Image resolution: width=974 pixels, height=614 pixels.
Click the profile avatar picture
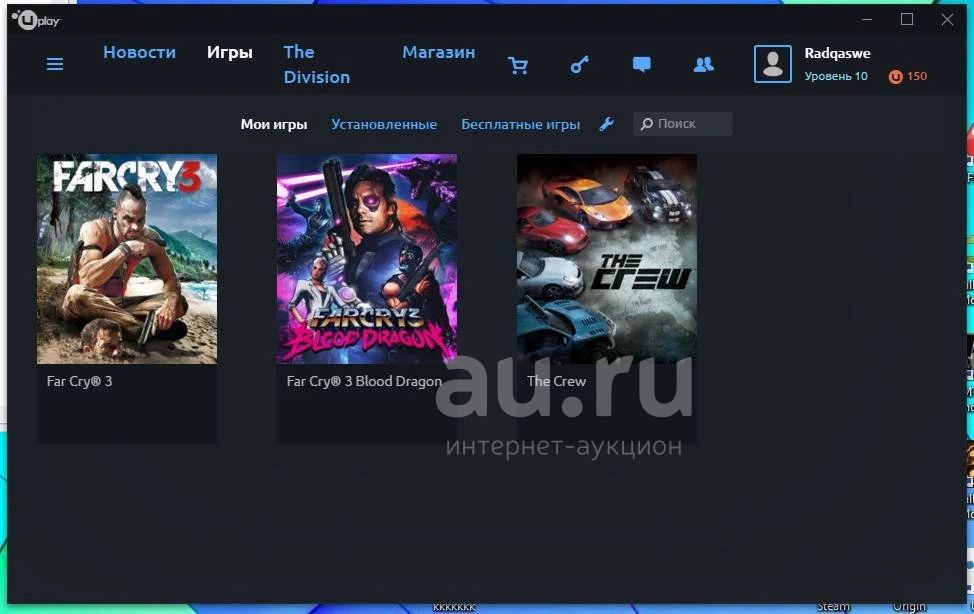[773, 64]
